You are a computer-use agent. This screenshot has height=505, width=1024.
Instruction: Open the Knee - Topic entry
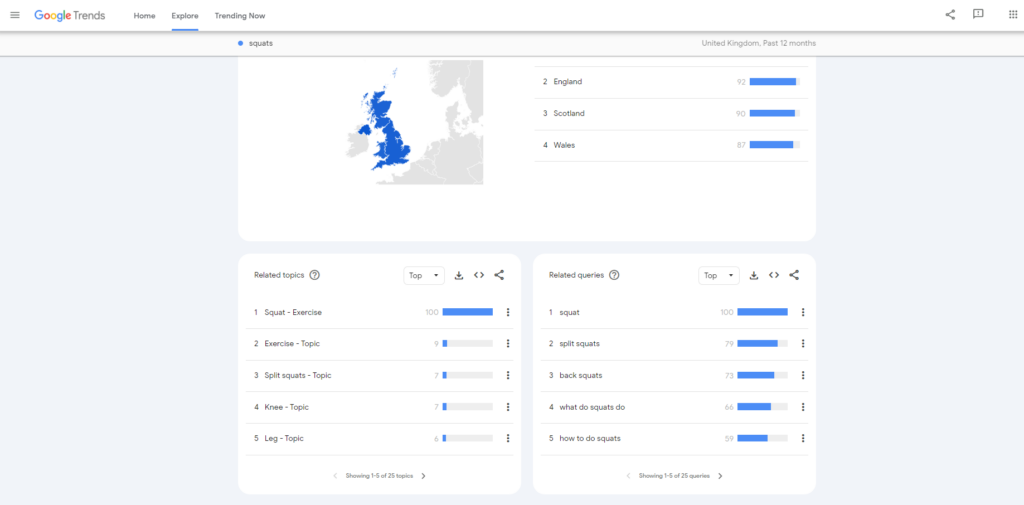[287, 407]
